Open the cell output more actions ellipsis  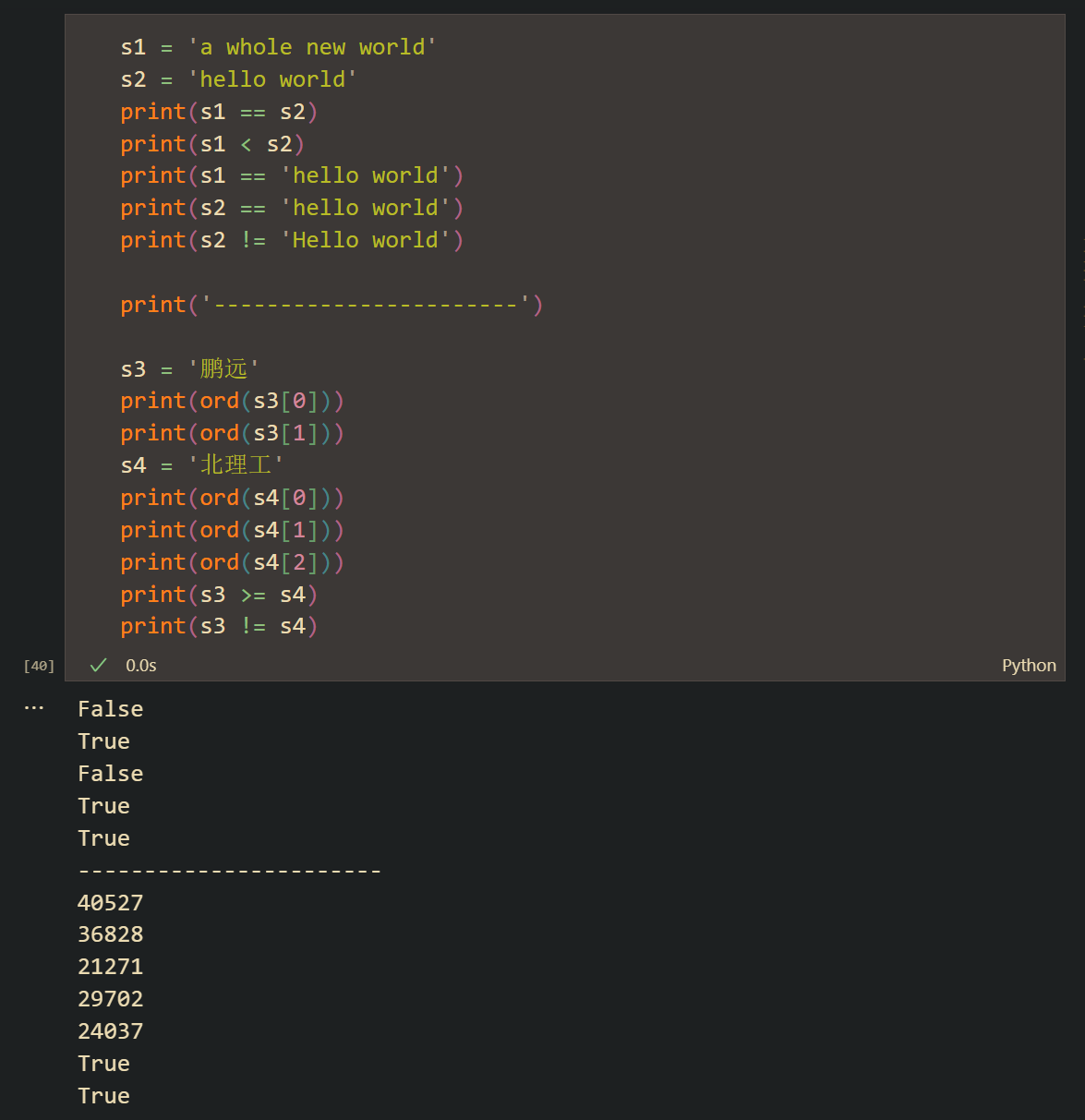click(x=34, y=708)
